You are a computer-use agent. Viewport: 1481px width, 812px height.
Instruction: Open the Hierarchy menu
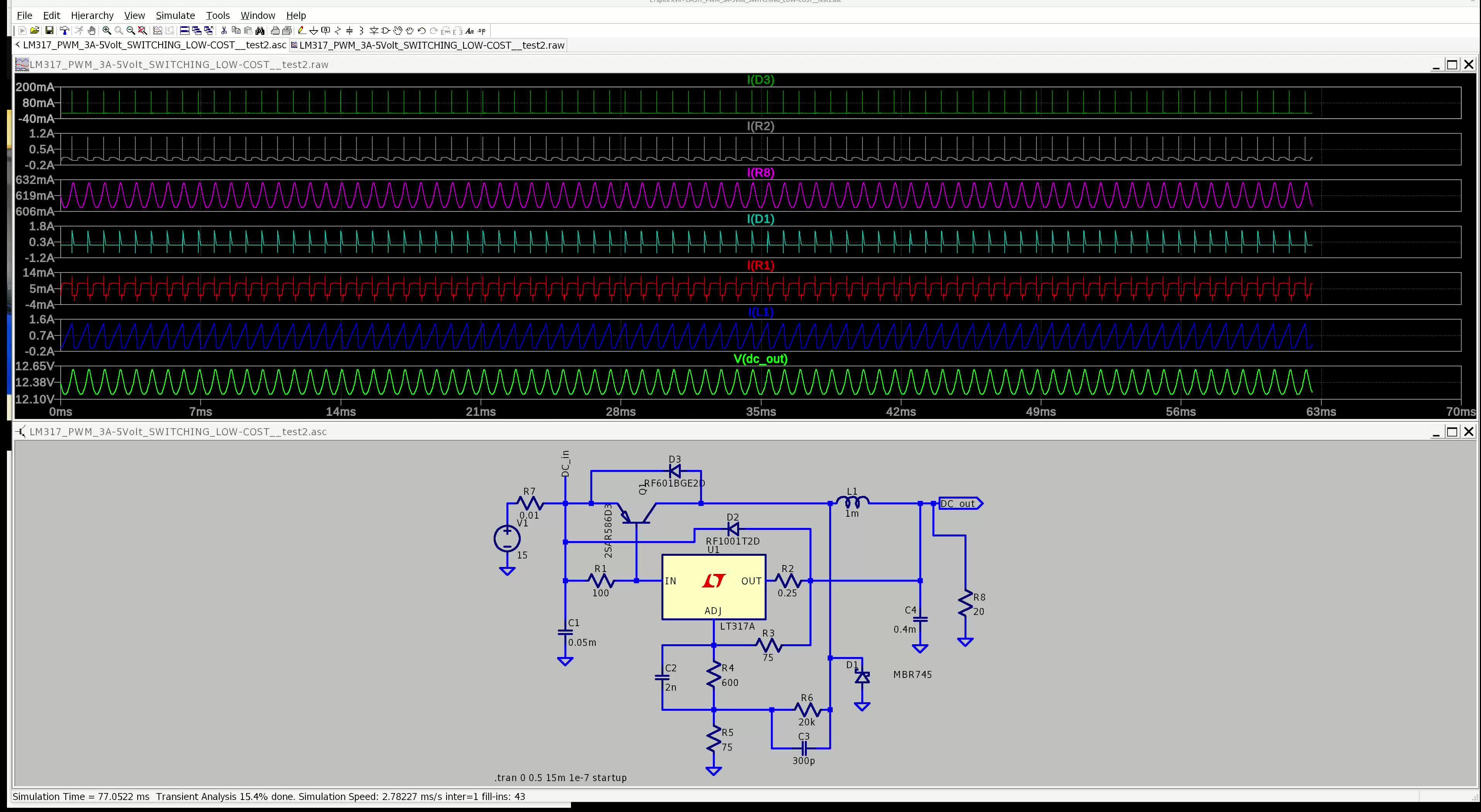coord(92,15)
